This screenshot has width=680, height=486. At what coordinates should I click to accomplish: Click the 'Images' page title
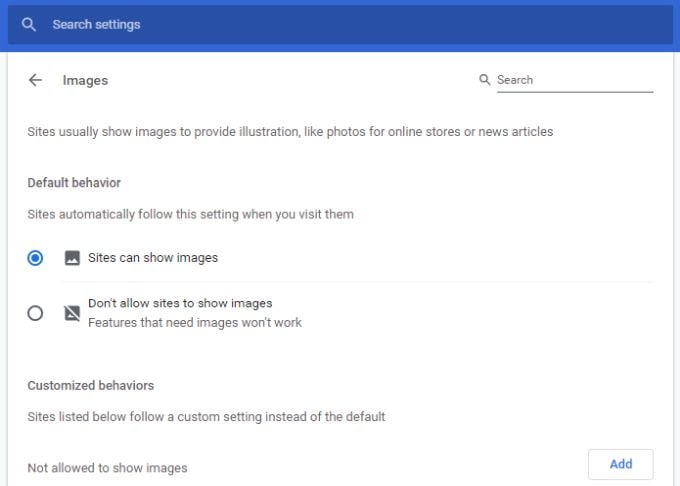pyautogui.click(x=85, y=80)
